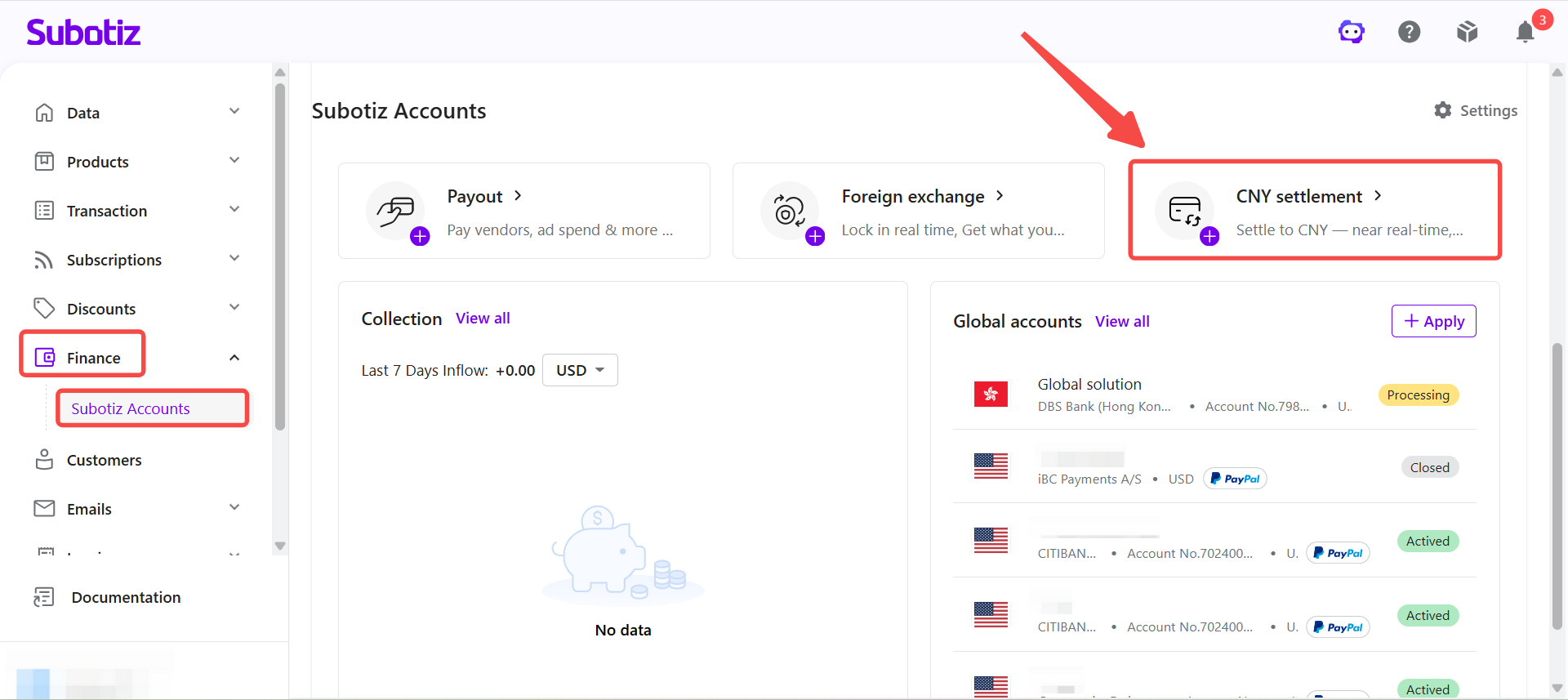This screenshot has width=1568, height=700.
Task: Click the Account No.798... text
Action: point(1257,406)
